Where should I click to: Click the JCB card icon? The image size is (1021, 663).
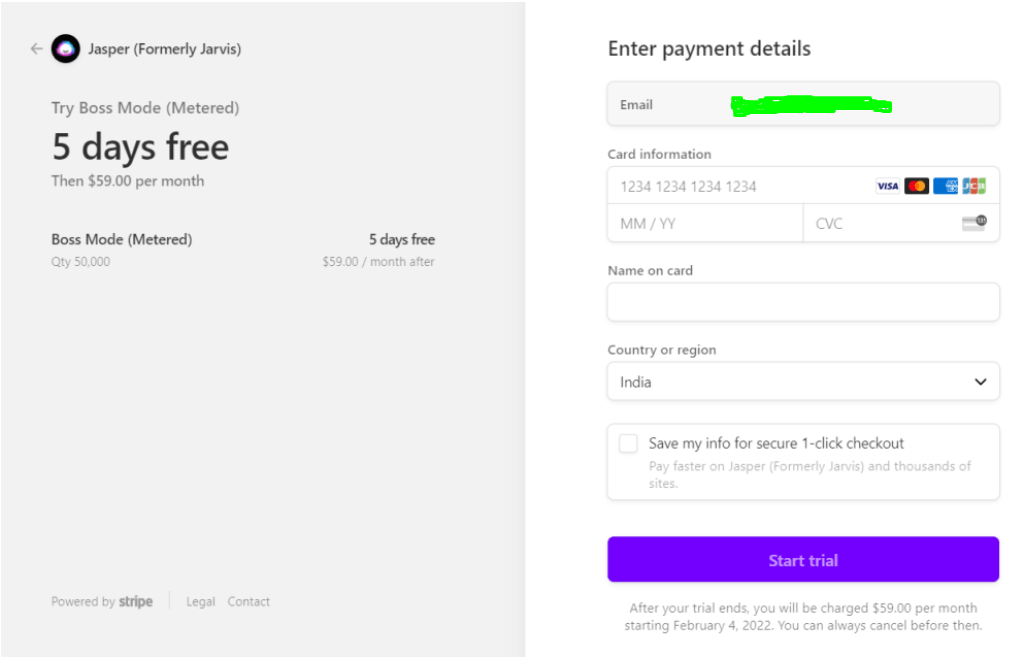point(974,186)
